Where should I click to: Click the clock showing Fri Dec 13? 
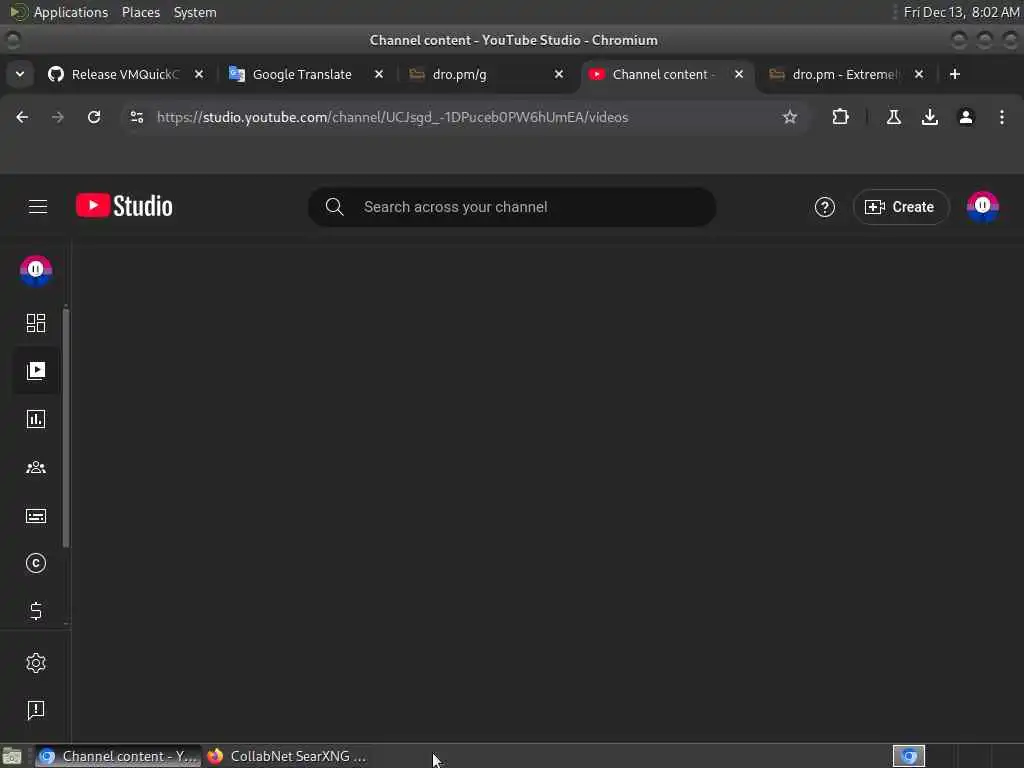click(961, 12)
